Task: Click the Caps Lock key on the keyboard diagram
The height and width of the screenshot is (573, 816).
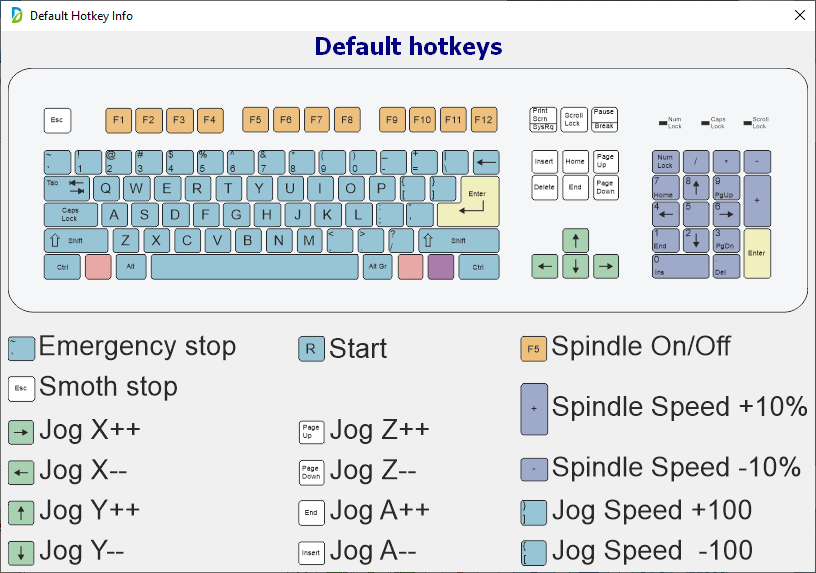Action: (x=71, y=214)
